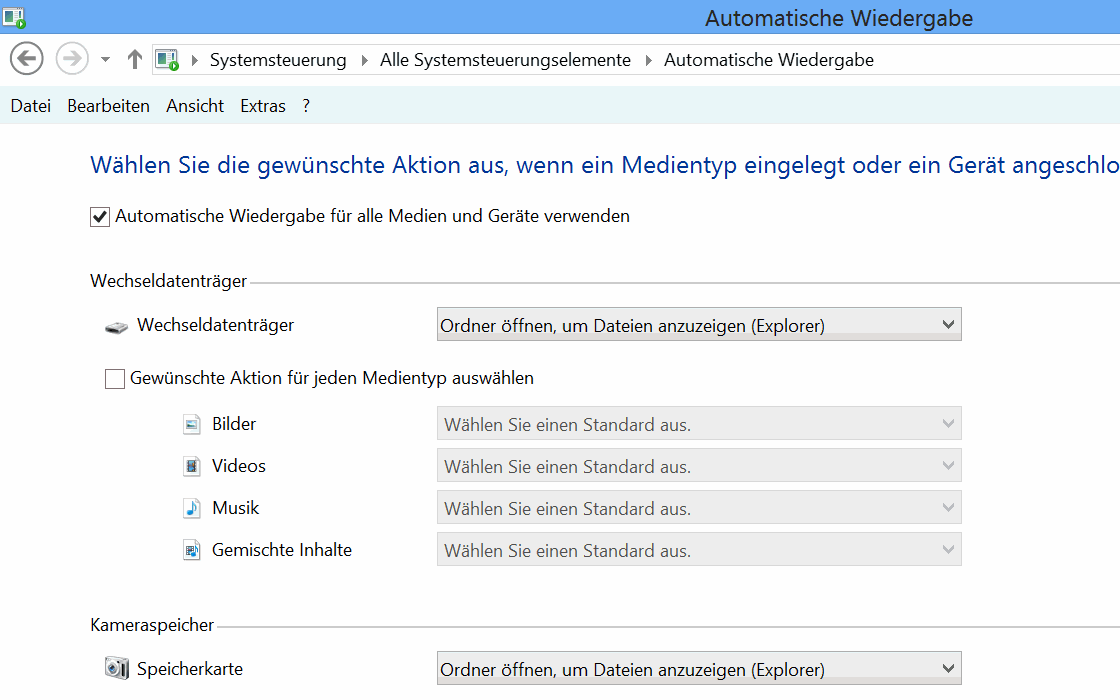
Task: Click the Videos film icon
Action: click(192, 467)
